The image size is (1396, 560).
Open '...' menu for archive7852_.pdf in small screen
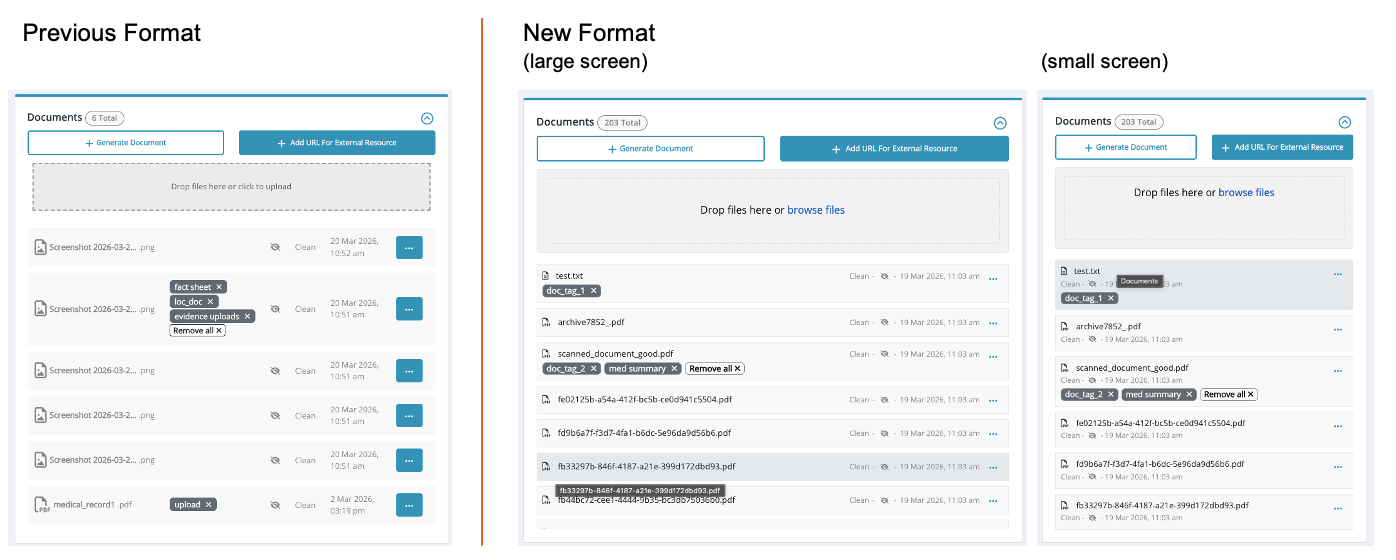point(1338,329)
